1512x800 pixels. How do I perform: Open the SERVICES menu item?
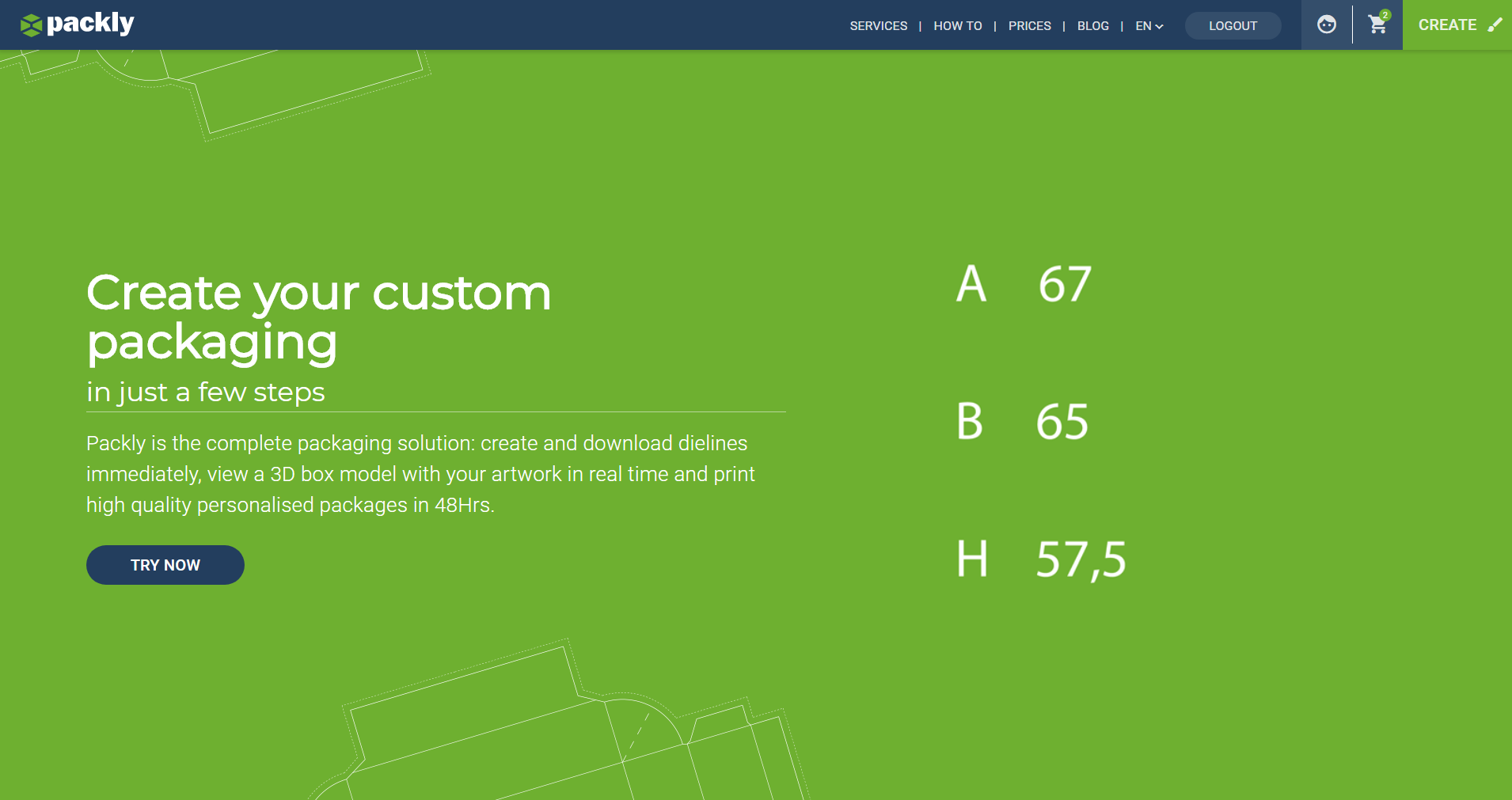pyautogui.click(x=879, y=26)
